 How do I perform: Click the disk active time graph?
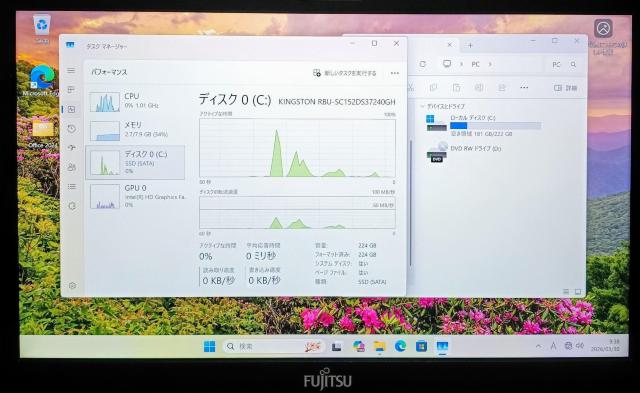point(297,148)
